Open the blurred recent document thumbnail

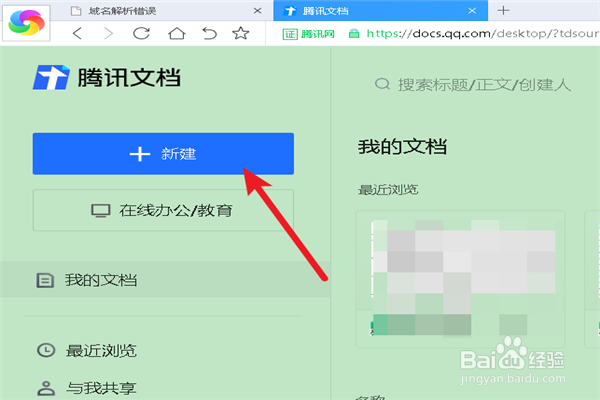[461, 279]
